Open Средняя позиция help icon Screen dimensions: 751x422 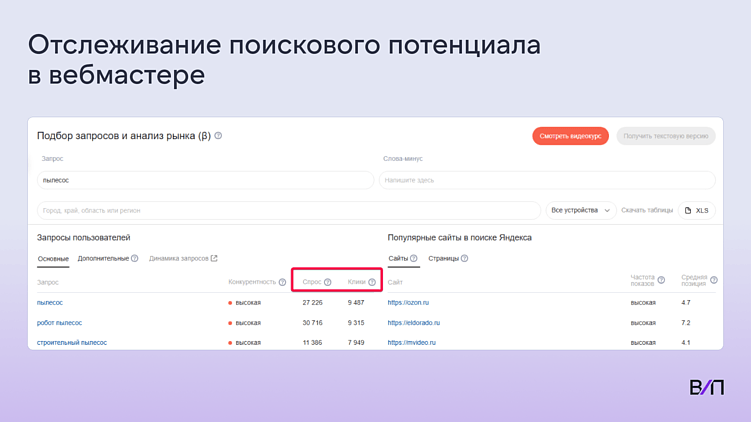tap(714, 280)
